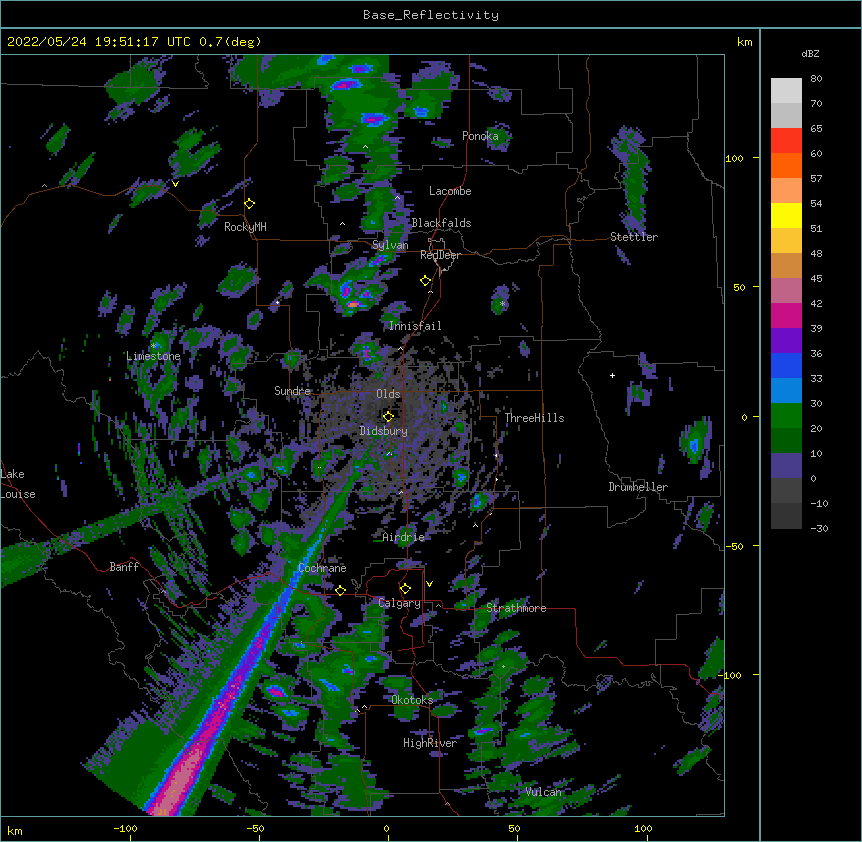The height and width of the screenshot is (842, 862).
Task: Click the km label at top right
Action: pos(745,42)
